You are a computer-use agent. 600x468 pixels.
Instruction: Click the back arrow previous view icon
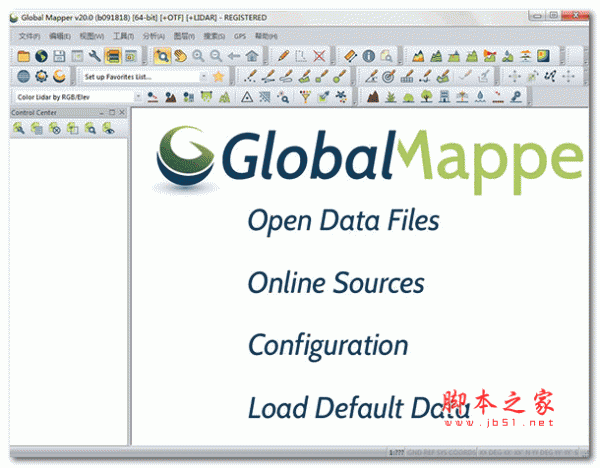pos(234,56)
